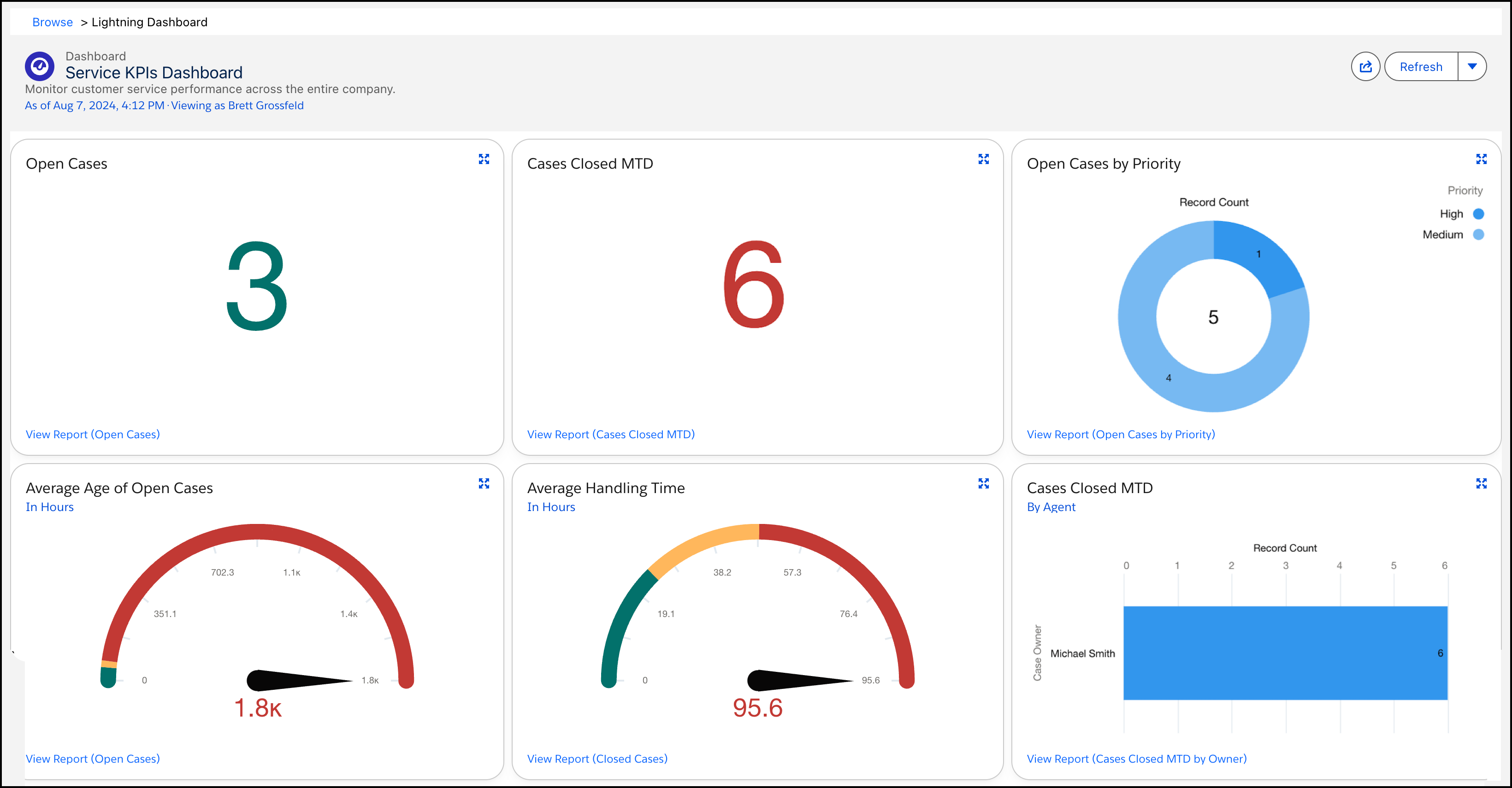Click the share dashboard icon button
The width and height of the screenshot is (1512, 788).
pyautogui.click(x=1365, y=66)
